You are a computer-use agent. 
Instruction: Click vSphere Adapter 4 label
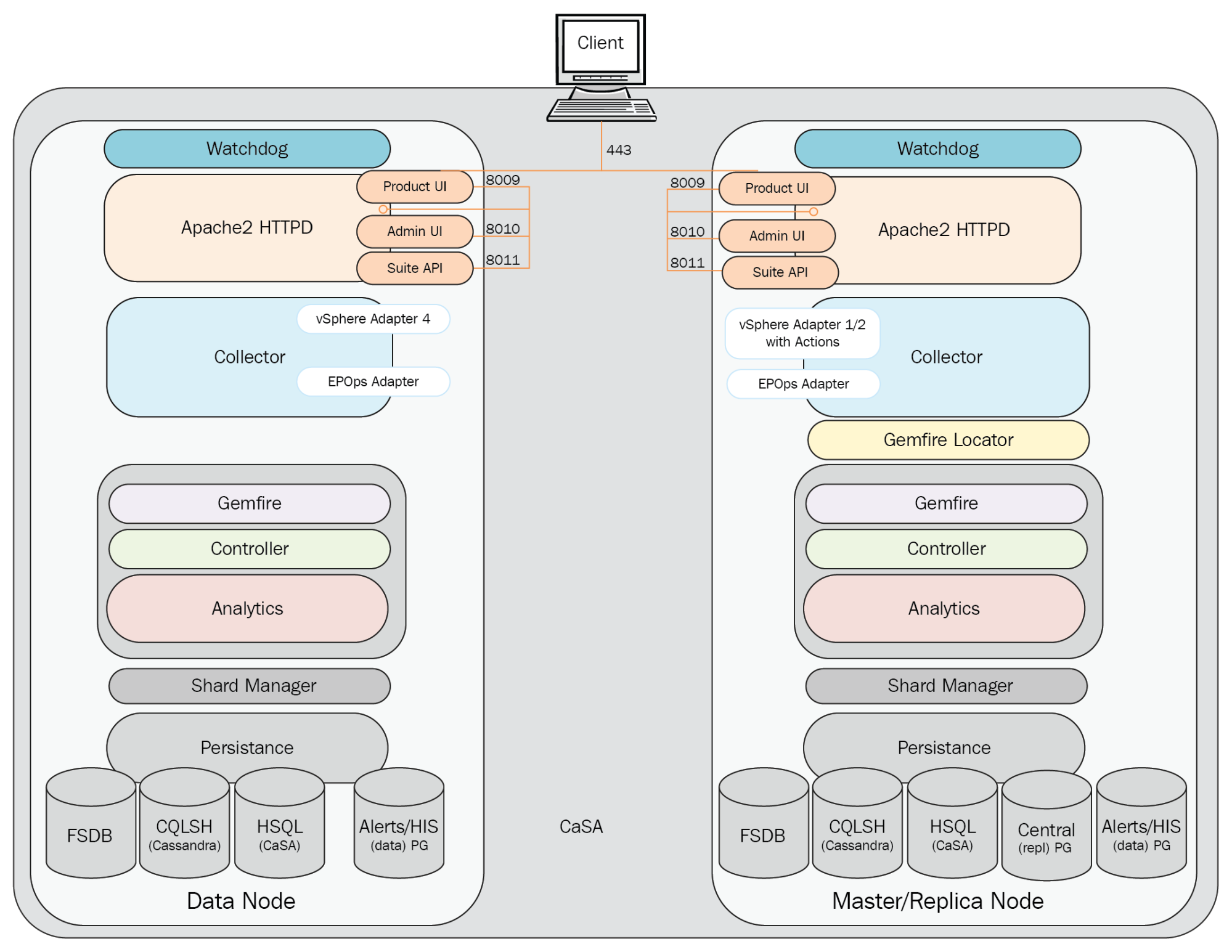point(373,319)
